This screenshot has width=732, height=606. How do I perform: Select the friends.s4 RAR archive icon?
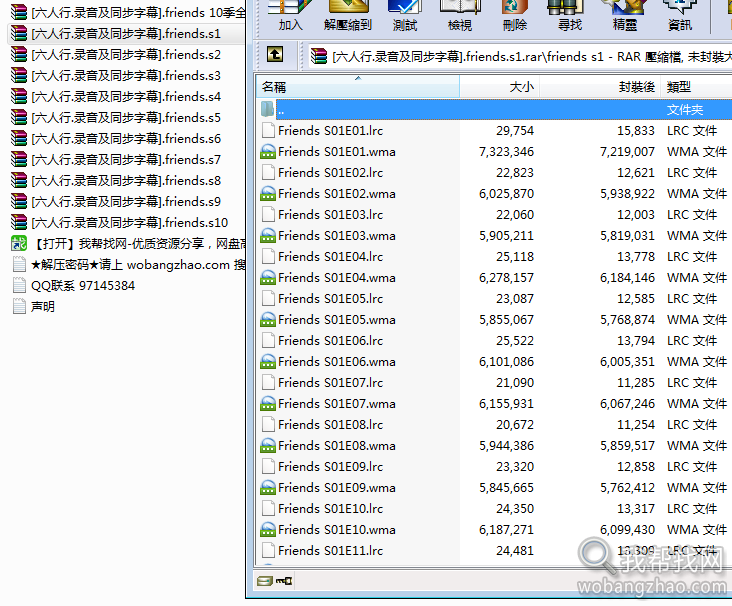click(x=19, y=97)
